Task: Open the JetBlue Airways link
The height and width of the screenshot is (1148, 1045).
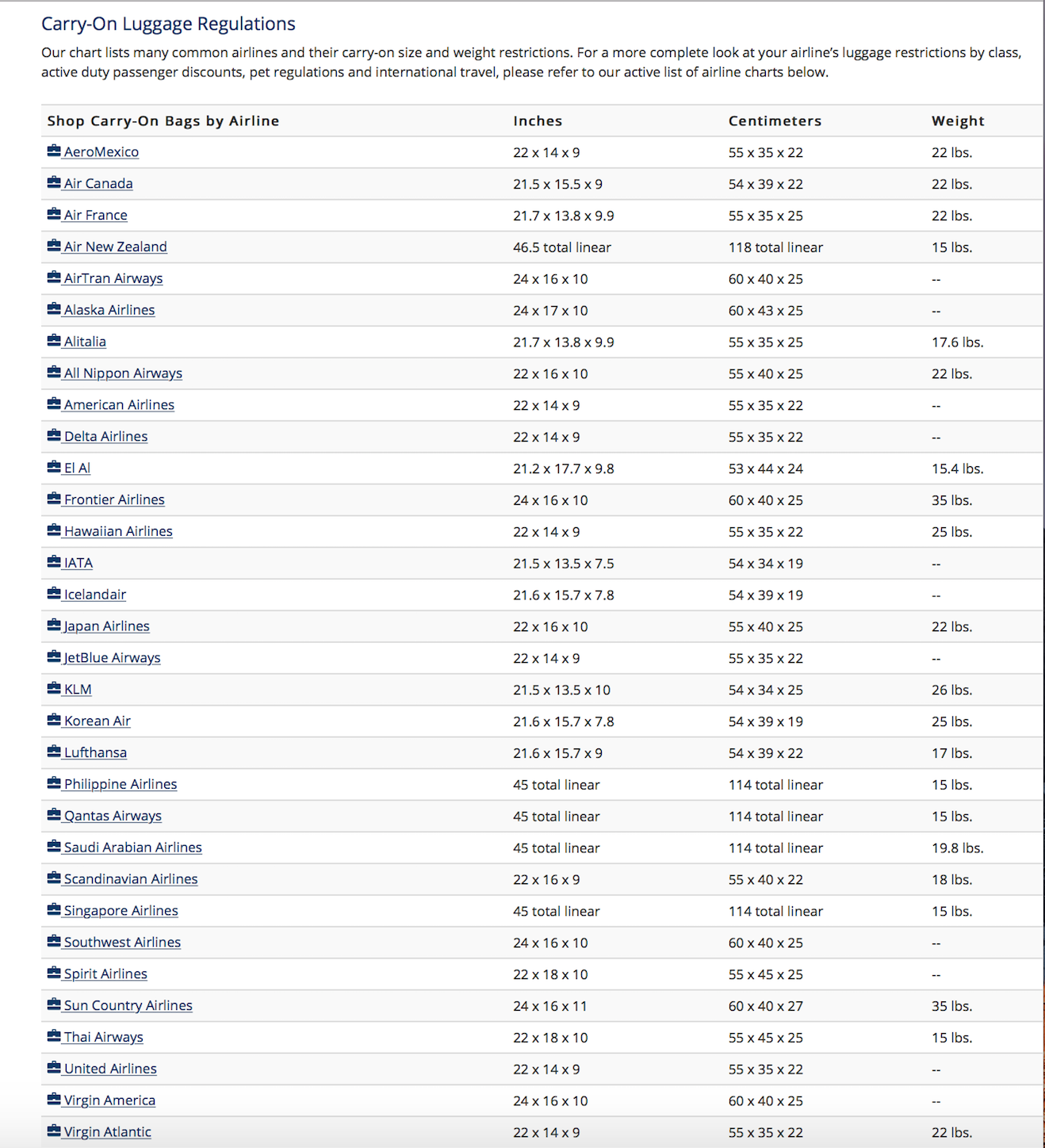Action: [112, 657]
